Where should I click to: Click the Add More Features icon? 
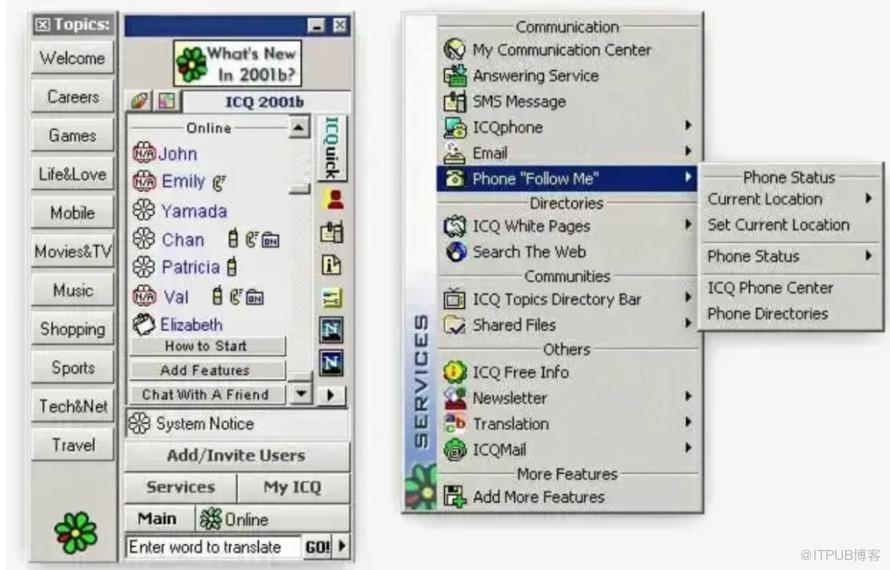[455, 496]
